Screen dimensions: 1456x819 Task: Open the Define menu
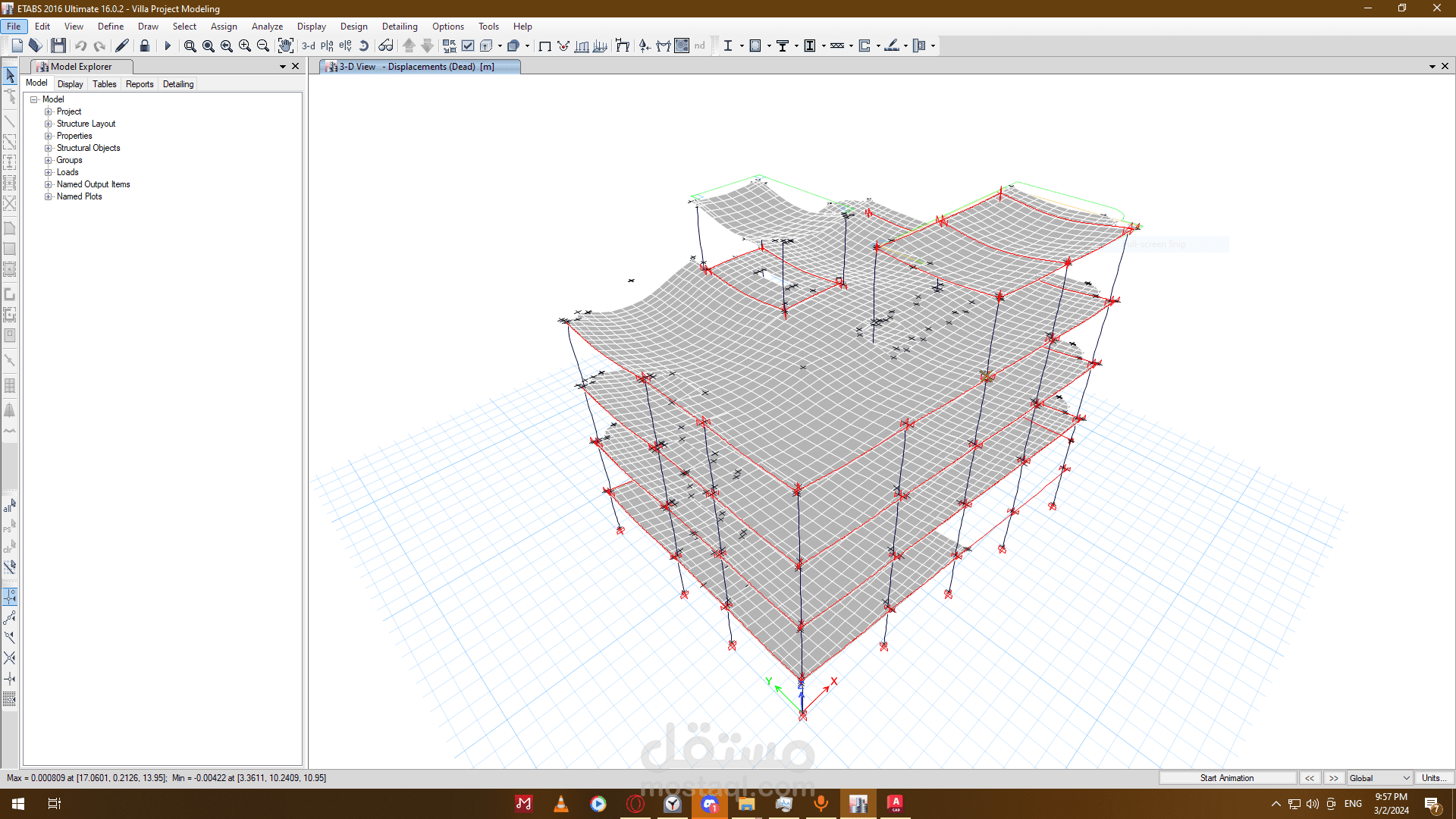[x=111, y=27]
